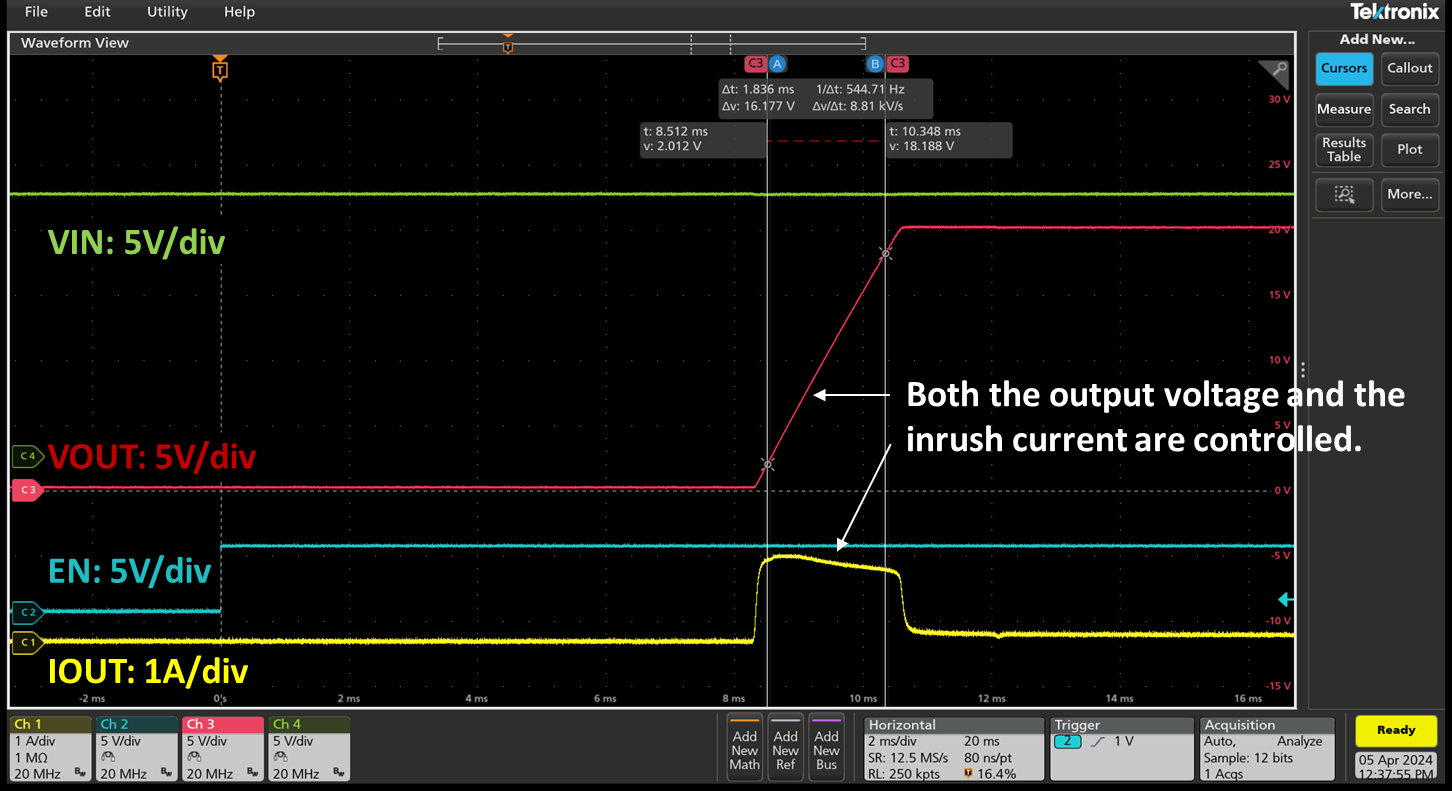Open the Trigger settings badge
The width and height of the screenshot is (1452, 791).
(1120, 748)
